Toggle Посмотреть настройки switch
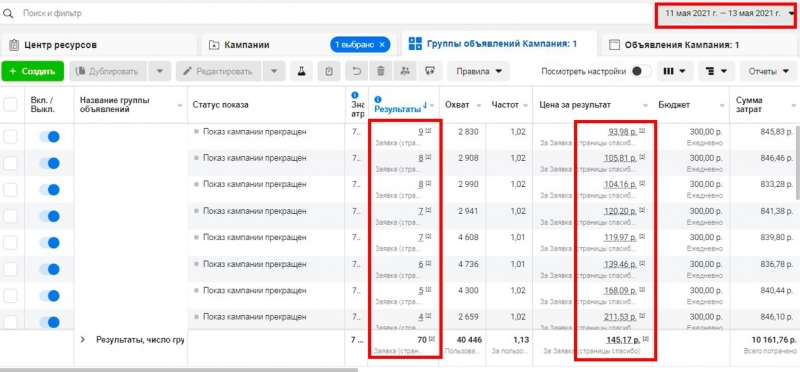 [641, 71]
